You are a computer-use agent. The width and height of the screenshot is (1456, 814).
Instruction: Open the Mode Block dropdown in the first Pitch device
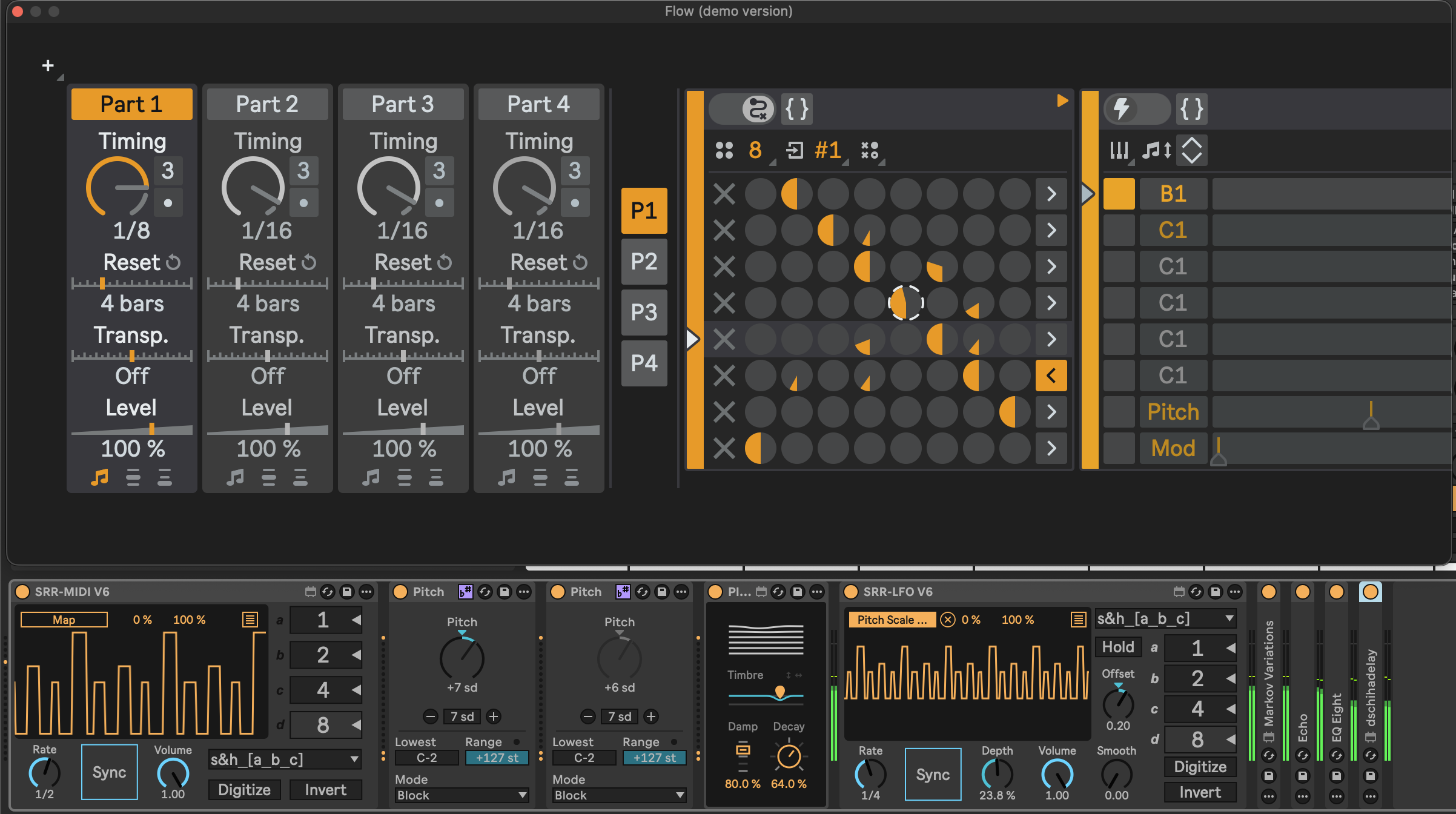tap(462, 795)
